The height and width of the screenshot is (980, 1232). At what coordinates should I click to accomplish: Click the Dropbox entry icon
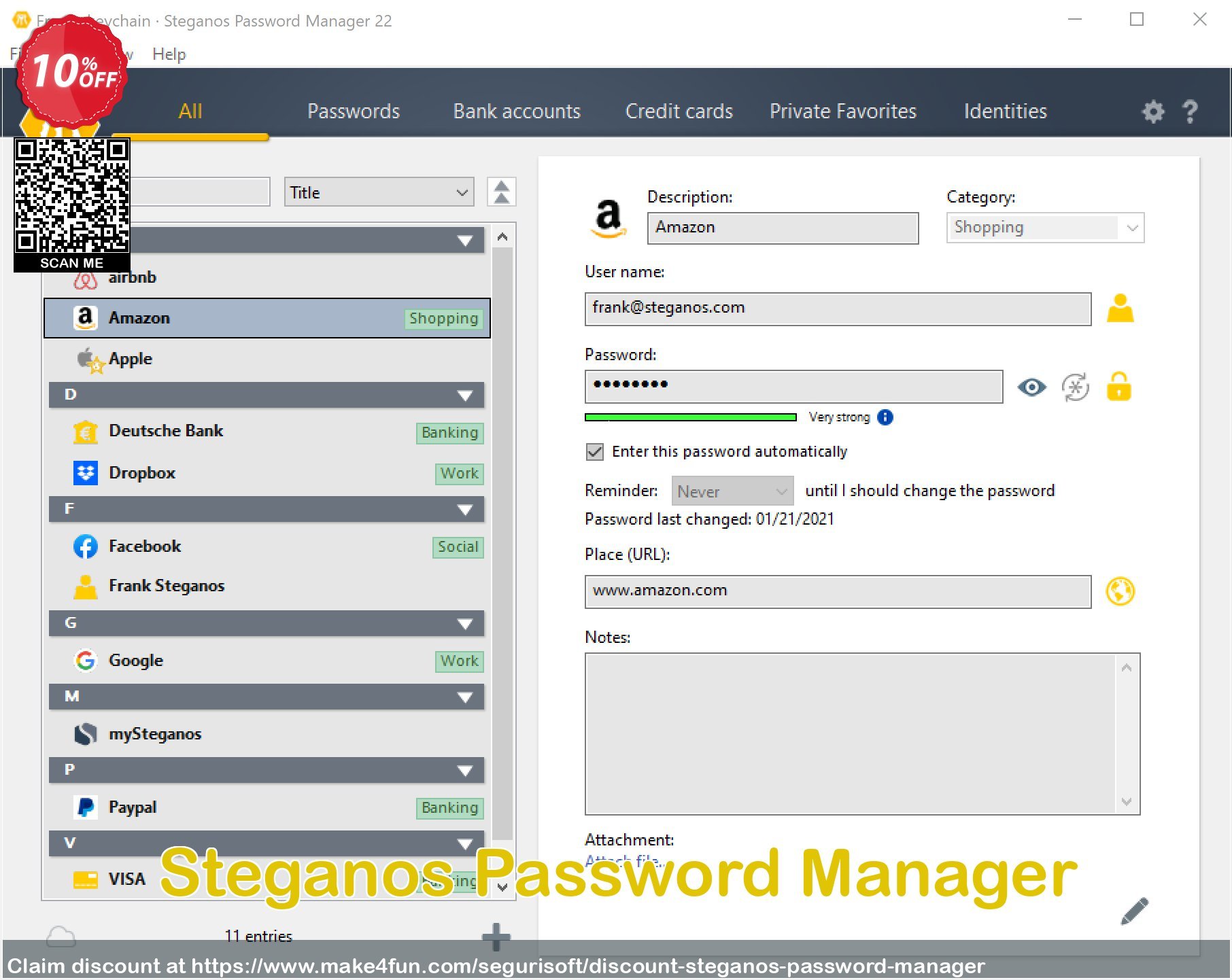(85, 473)
